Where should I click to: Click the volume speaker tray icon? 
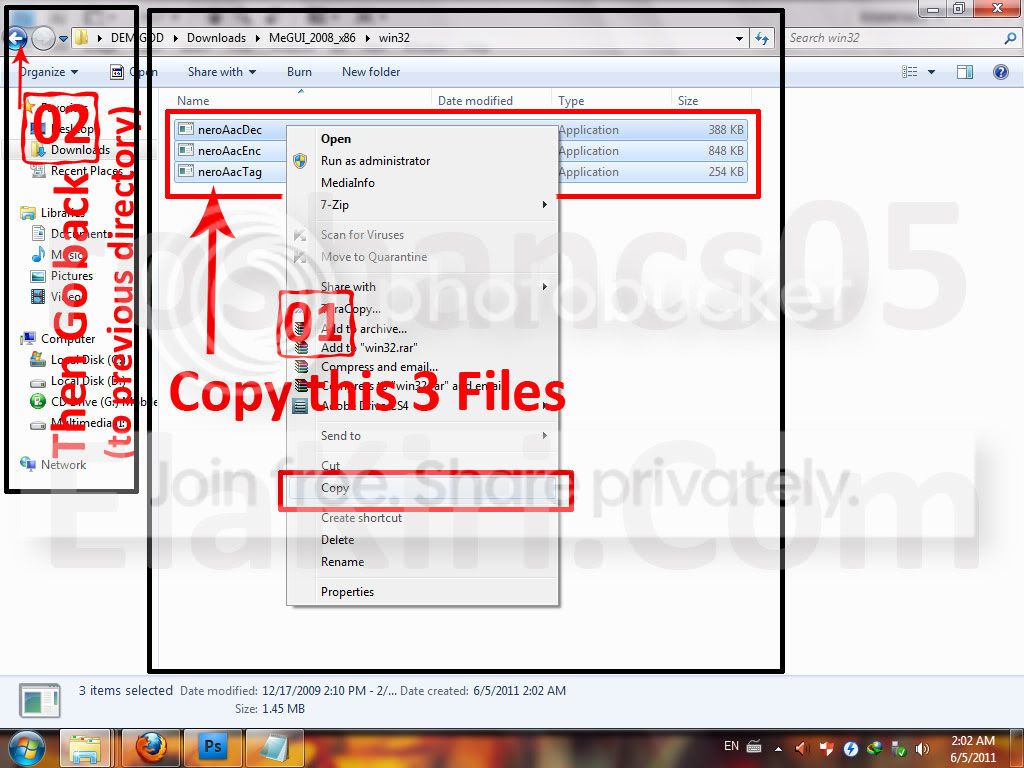click(923, 749)
